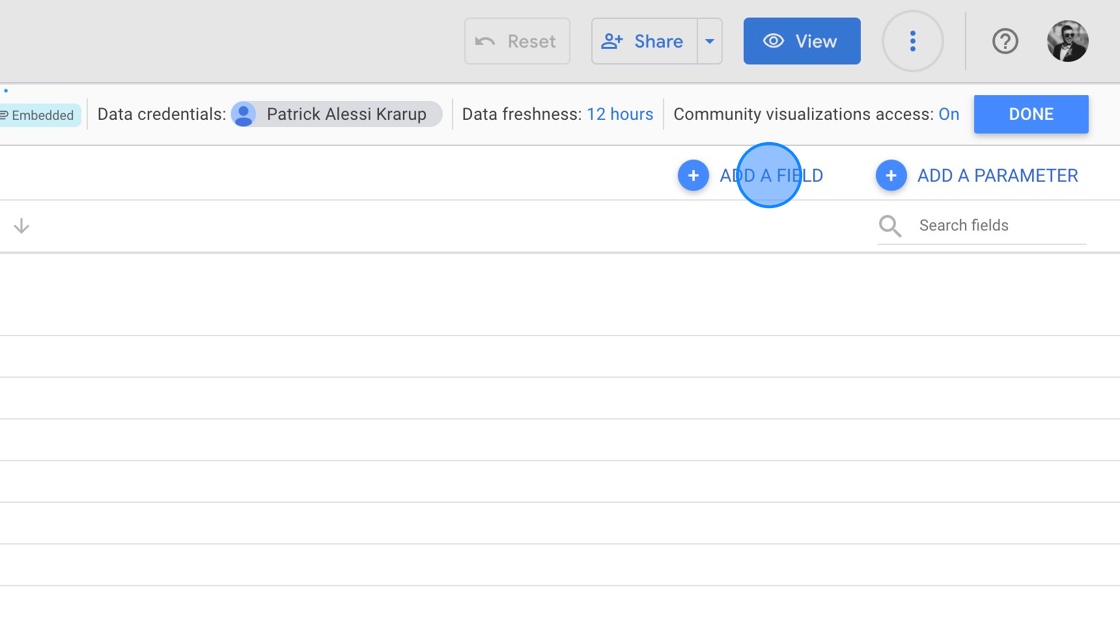Viewport: 1120px width, 626px height.
Task: Open Patrick Alessi Krarup credentials chip
Action: 336,114
